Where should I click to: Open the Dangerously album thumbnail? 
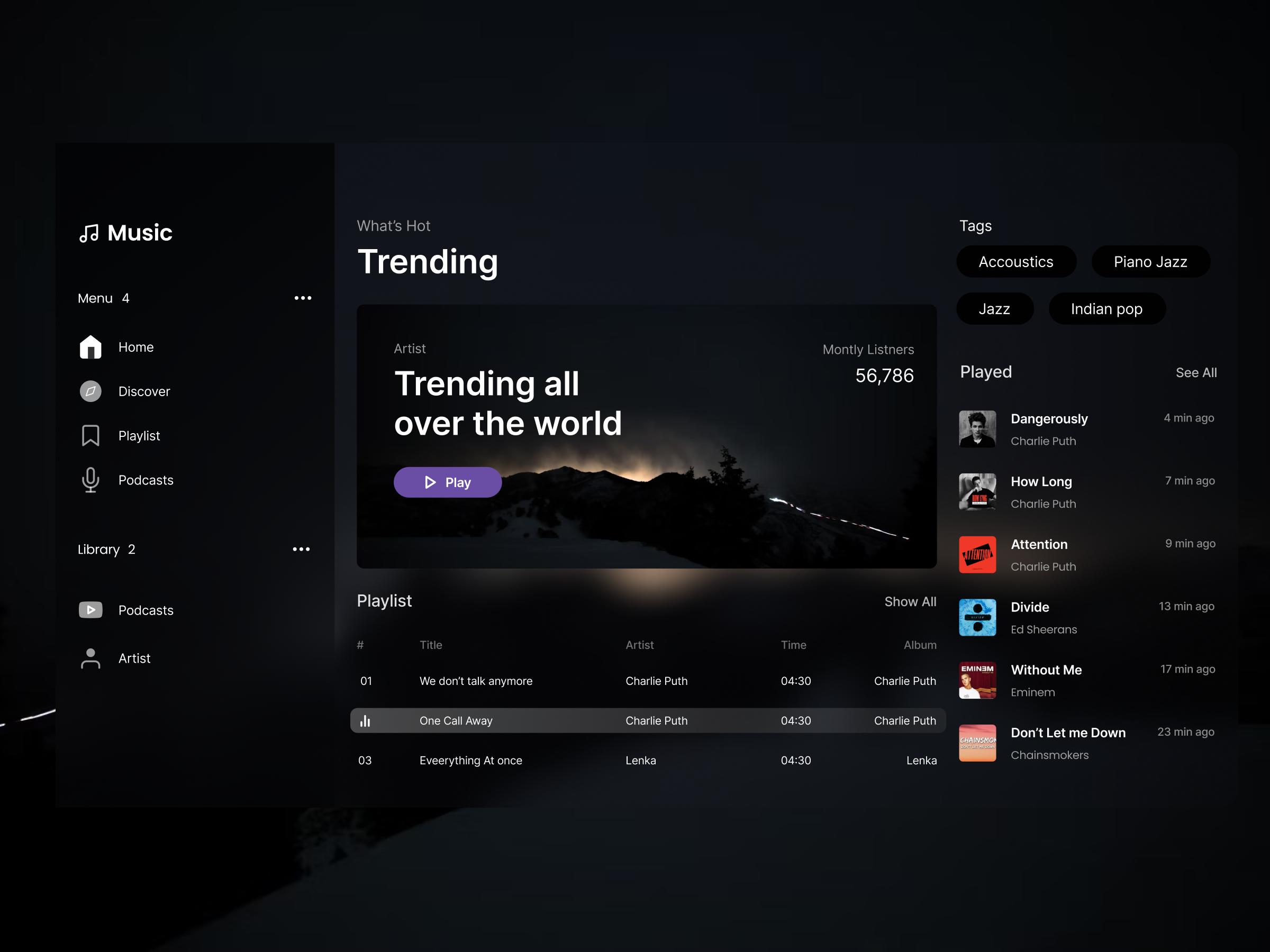click(x=977, y=428)
